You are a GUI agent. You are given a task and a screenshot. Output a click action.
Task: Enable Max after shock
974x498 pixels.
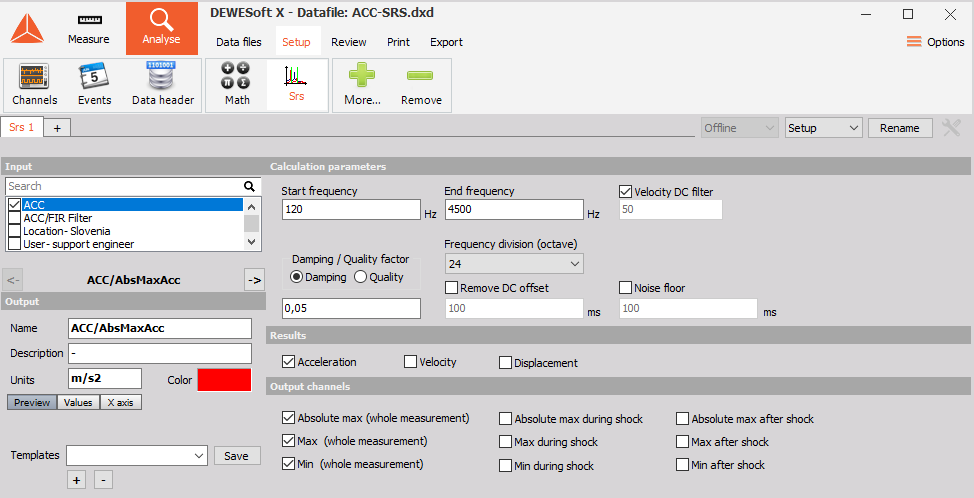(x=683, y=442)
